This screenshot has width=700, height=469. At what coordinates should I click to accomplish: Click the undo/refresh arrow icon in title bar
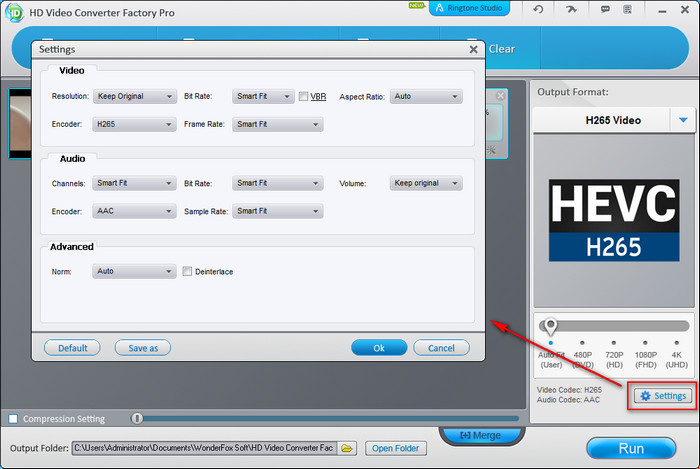[538, 9]
